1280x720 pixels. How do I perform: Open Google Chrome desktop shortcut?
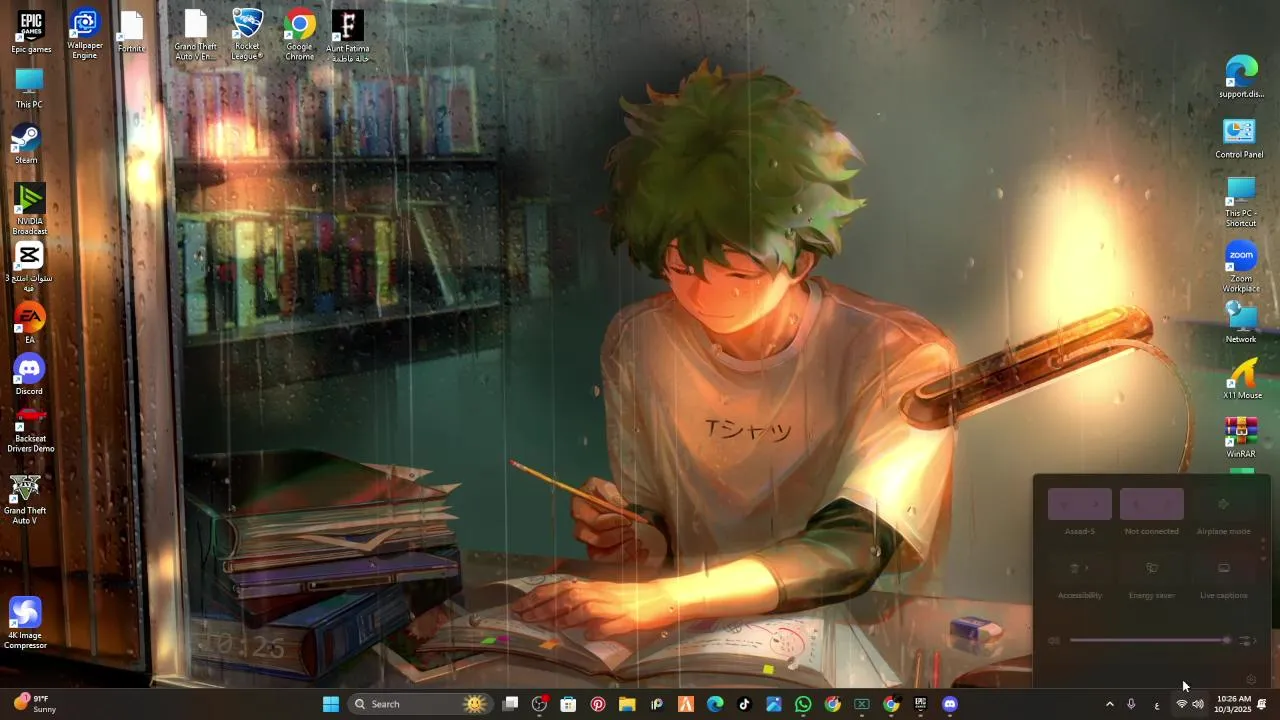299,34
